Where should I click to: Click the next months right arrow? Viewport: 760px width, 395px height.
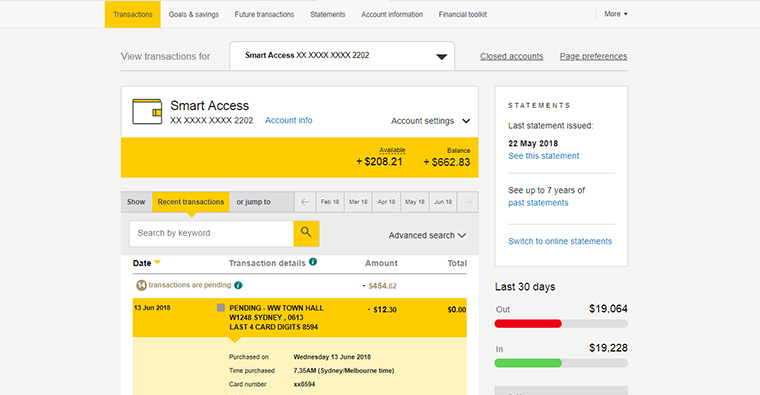coord(468,202)
